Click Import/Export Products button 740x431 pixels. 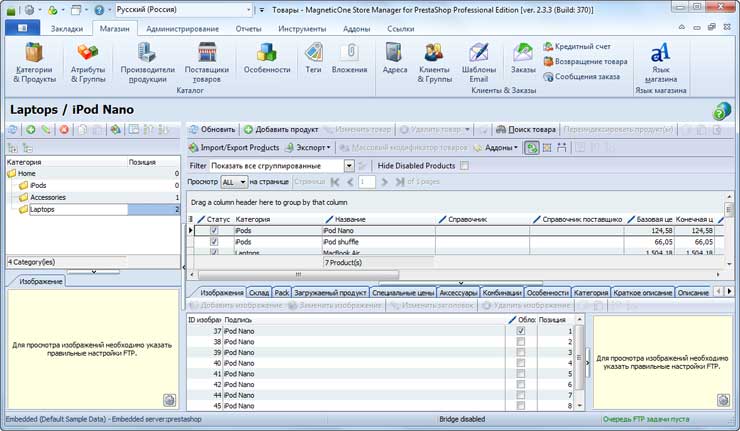[x=234, y=148]
